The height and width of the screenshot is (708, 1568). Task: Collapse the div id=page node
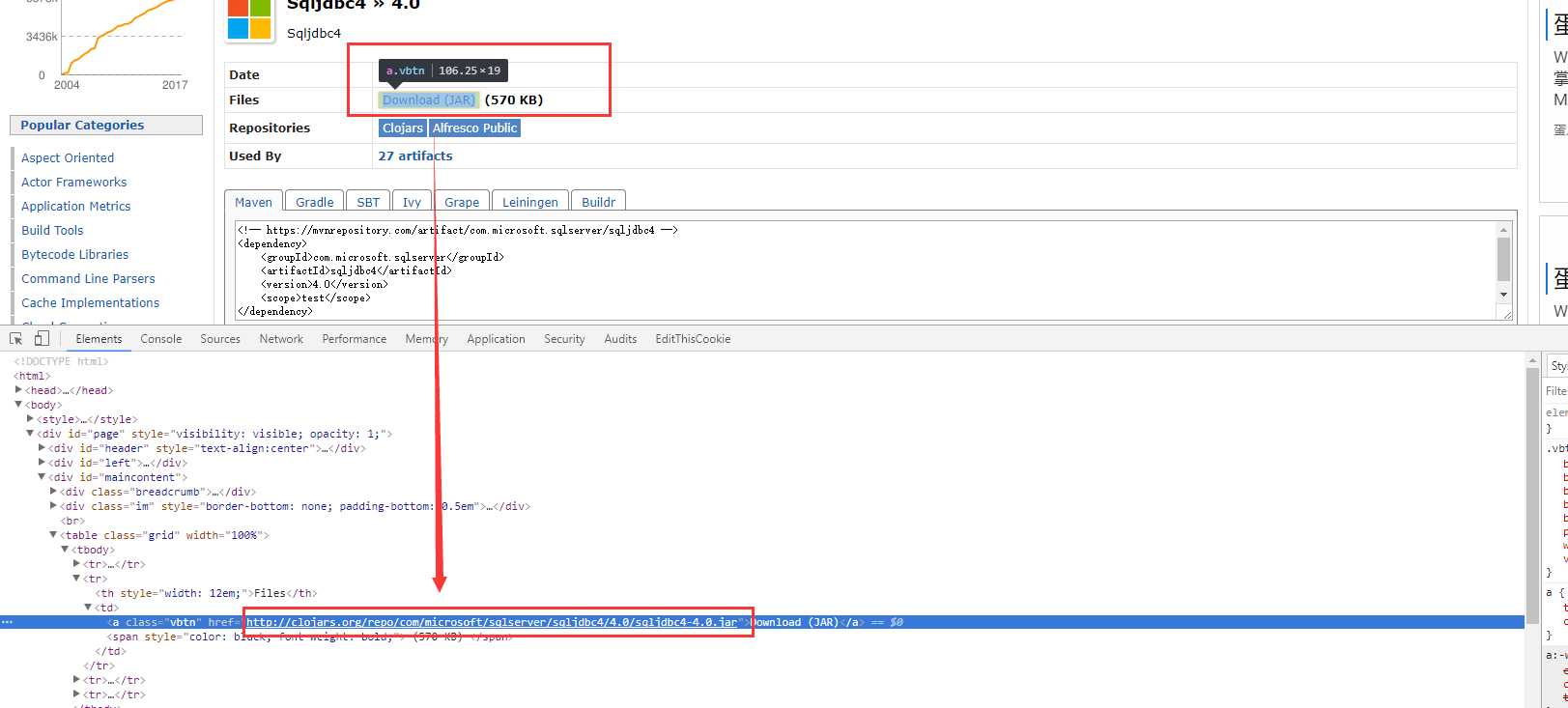coord(30,434)
